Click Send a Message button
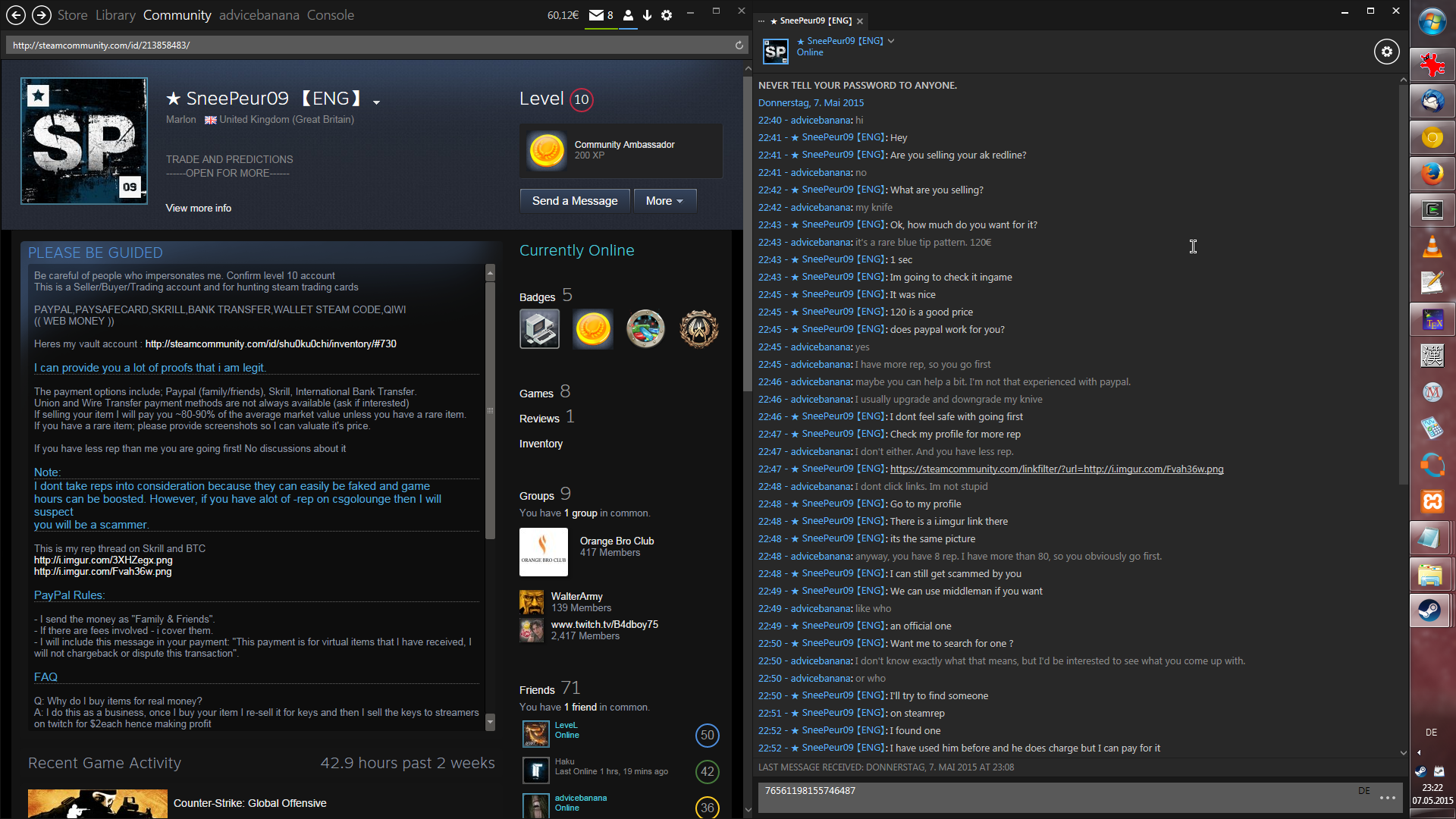Viewport: 1456px width, 819px height. [574, 201]
